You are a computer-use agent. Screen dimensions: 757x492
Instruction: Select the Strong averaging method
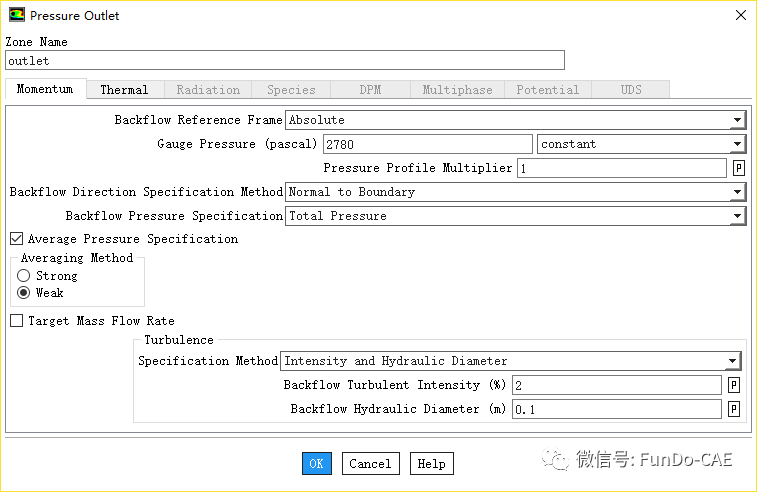pos(24,275)
